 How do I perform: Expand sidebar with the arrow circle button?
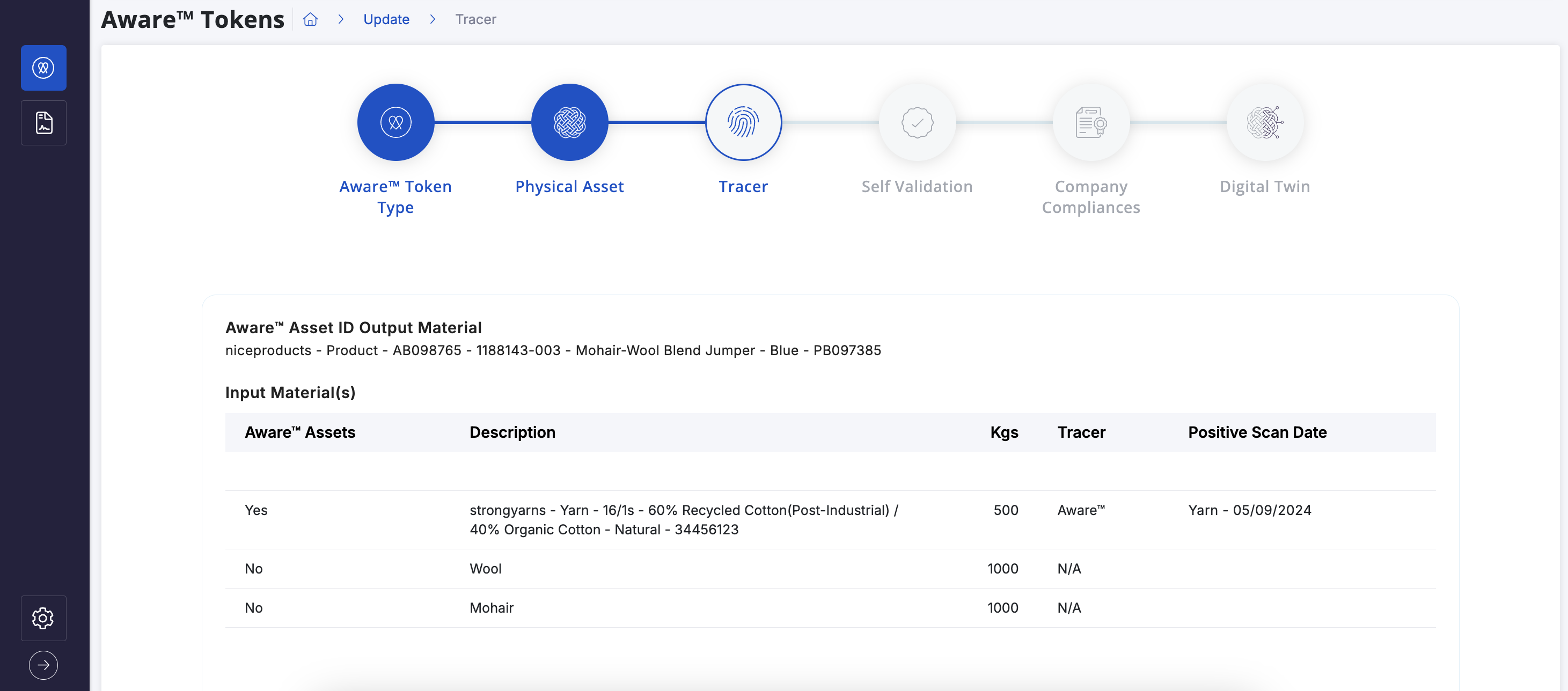43,665
